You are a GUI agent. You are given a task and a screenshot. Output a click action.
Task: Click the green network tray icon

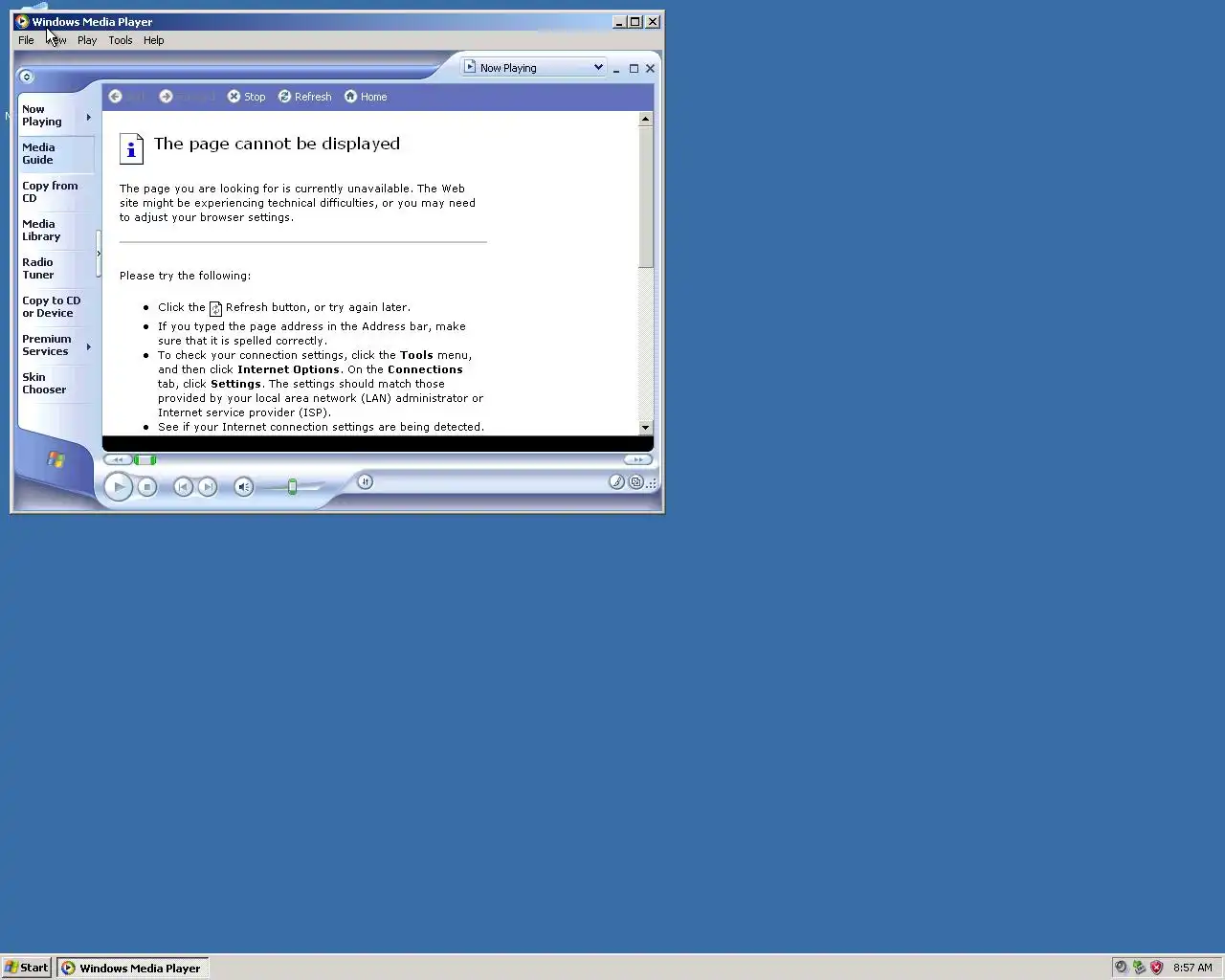tap(1139, 968)
